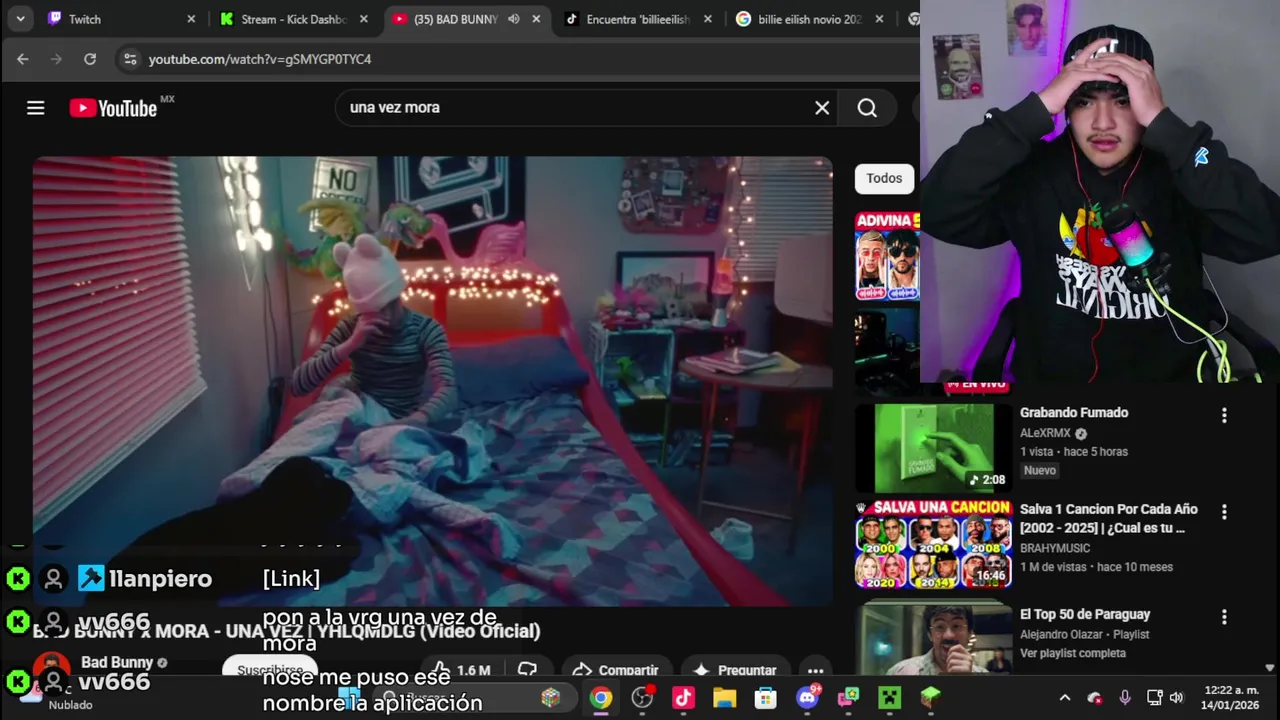Open TikTok app in taskbar
The height and width of the screenshot is (720, 1280).
pos(683,698)
